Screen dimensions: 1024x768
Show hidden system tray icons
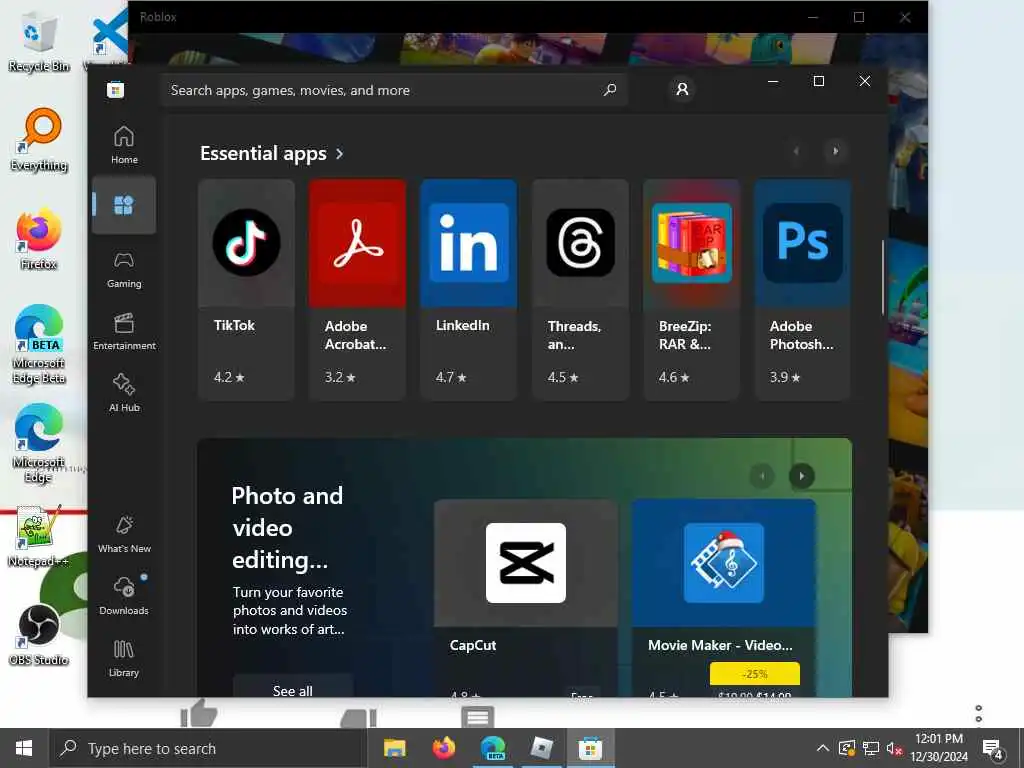tap(823, 748)
